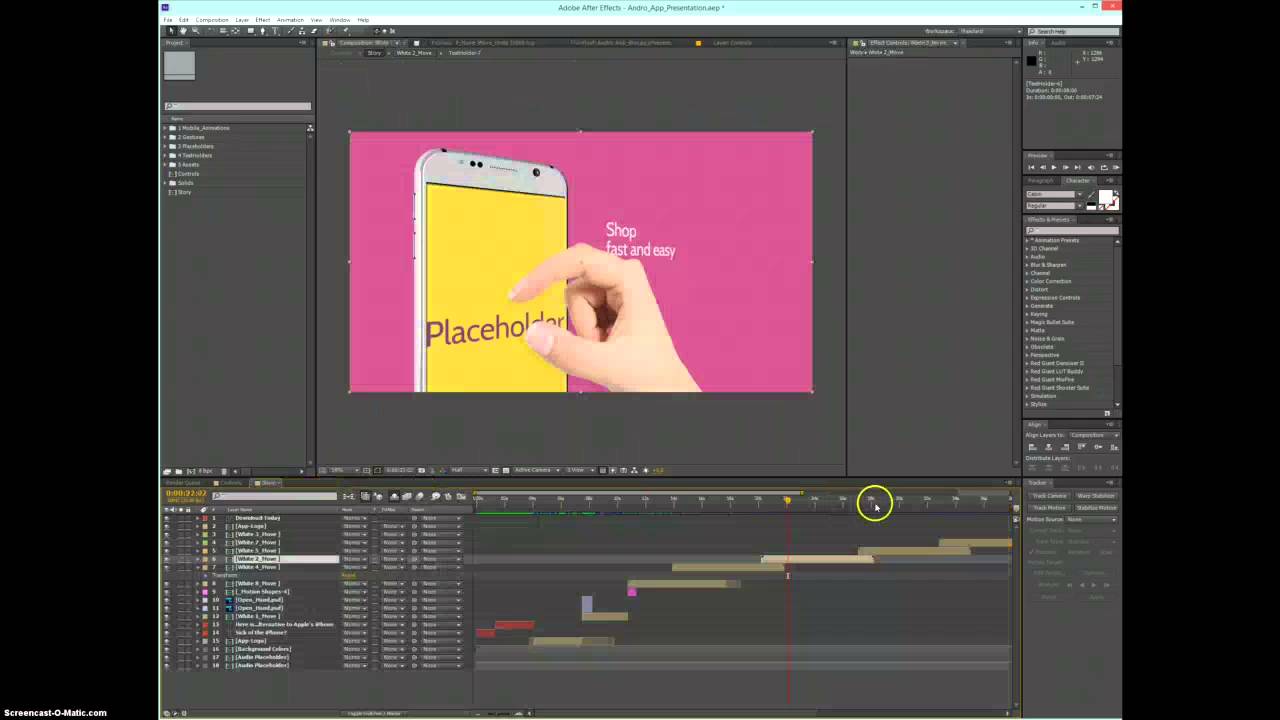
Task: Jump to last frame in Preview panel
Action: coord(1078,167)
